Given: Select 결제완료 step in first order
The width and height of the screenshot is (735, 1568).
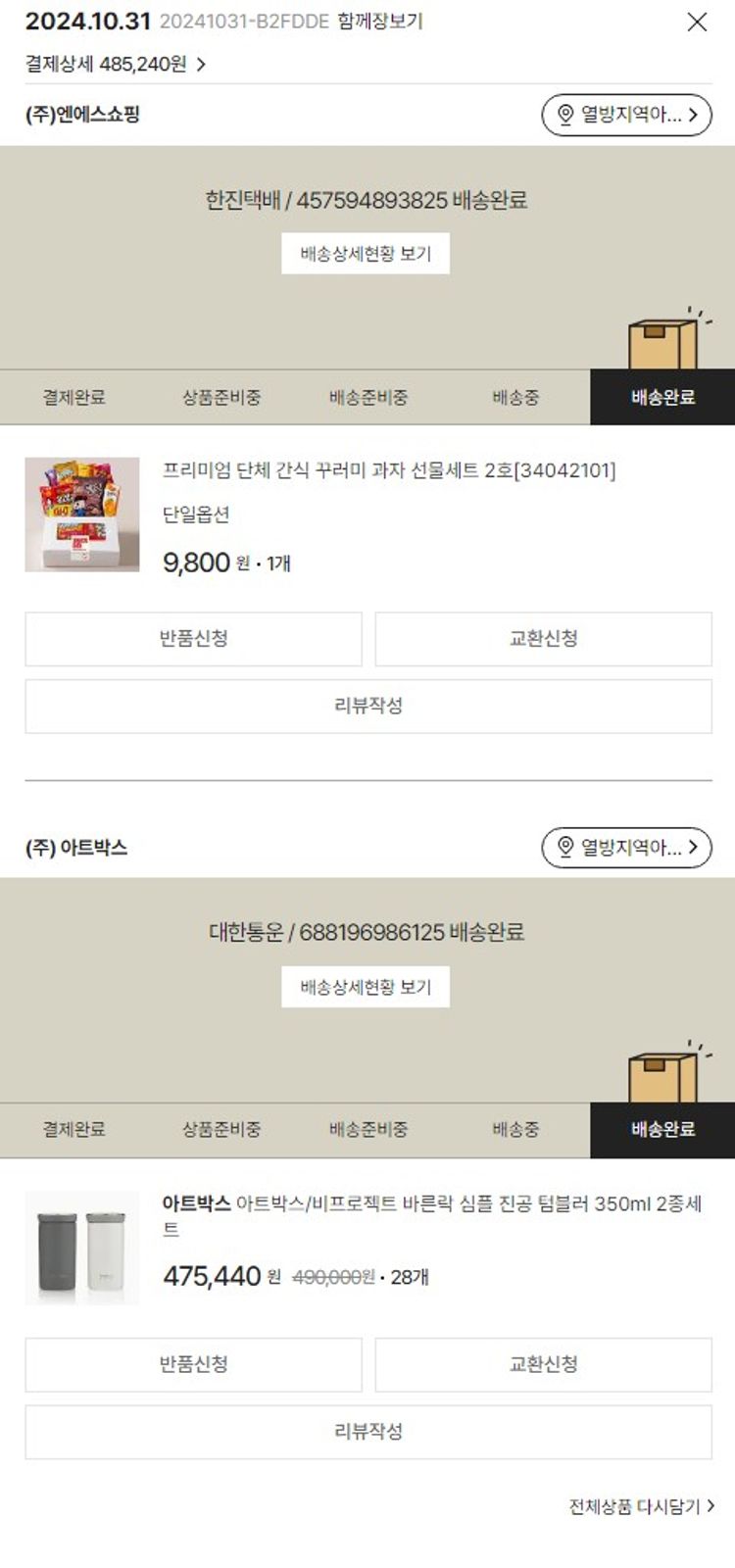Looking at the screenshot, I should coord(73,397).
